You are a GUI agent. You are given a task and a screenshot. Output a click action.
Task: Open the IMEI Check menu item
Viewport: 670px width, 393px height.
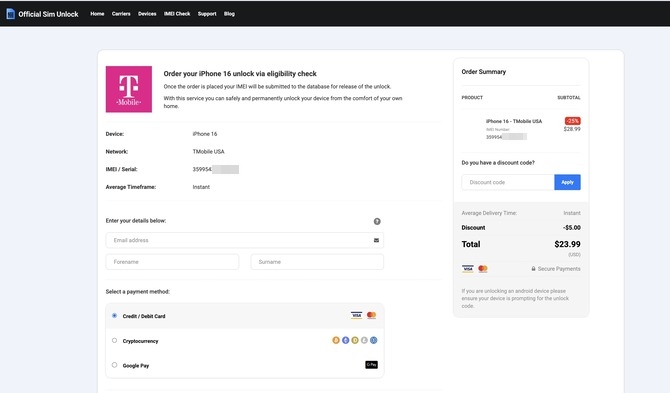pyautogui.click(x=177, y=14)
